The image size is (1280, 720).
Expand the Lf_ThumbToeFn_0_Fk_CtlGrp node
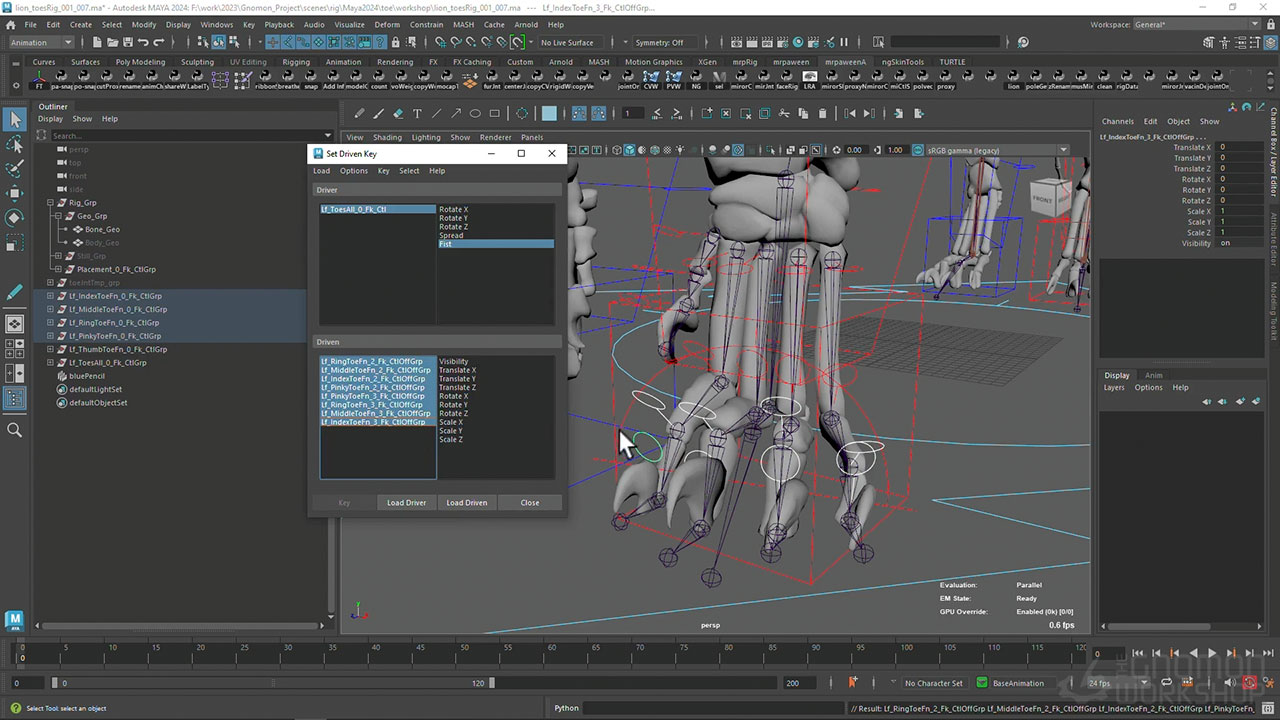[51, 350]
